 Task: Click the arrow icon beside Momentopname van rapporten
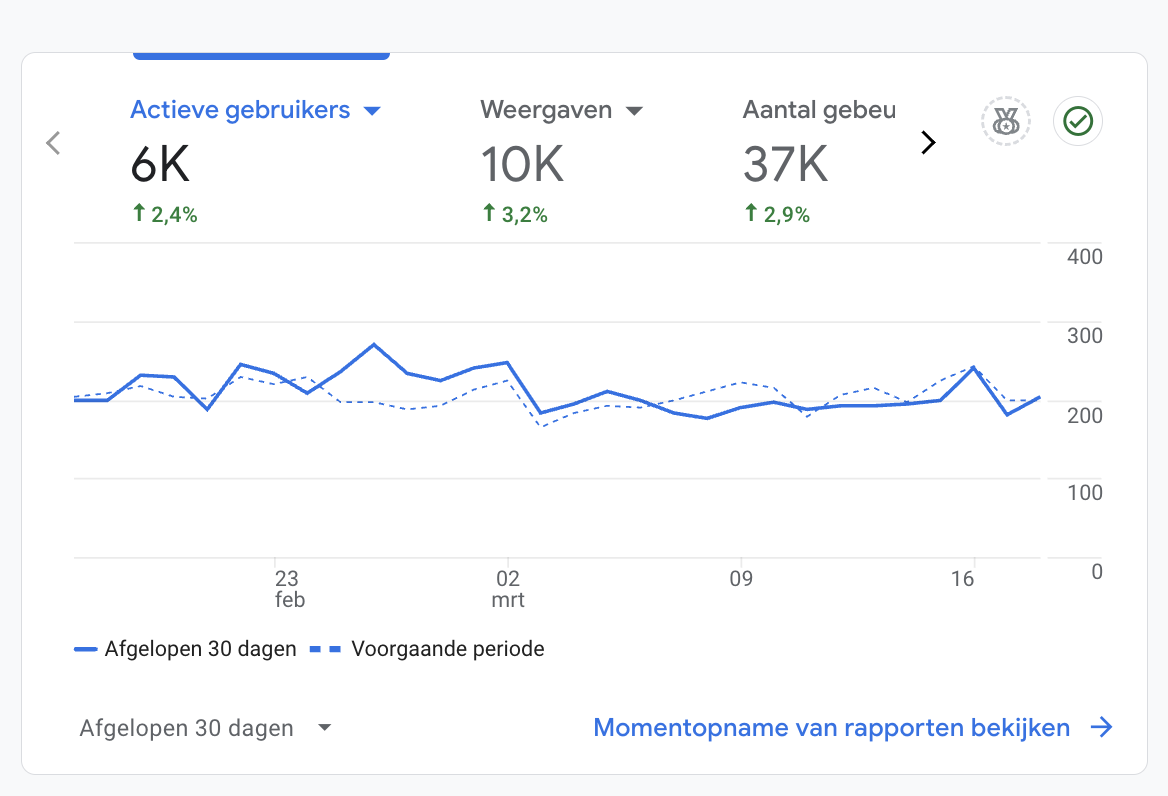[1101, 727]
